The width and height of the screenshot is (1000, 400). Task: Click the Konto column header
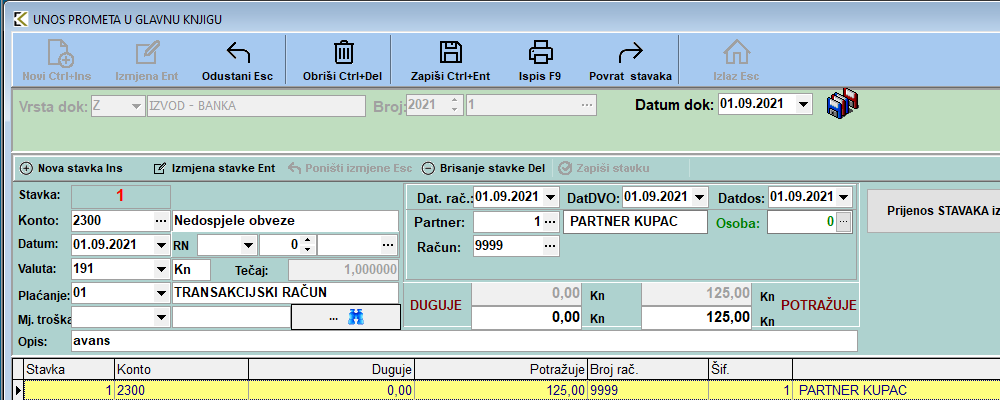(x=181, y=369)
